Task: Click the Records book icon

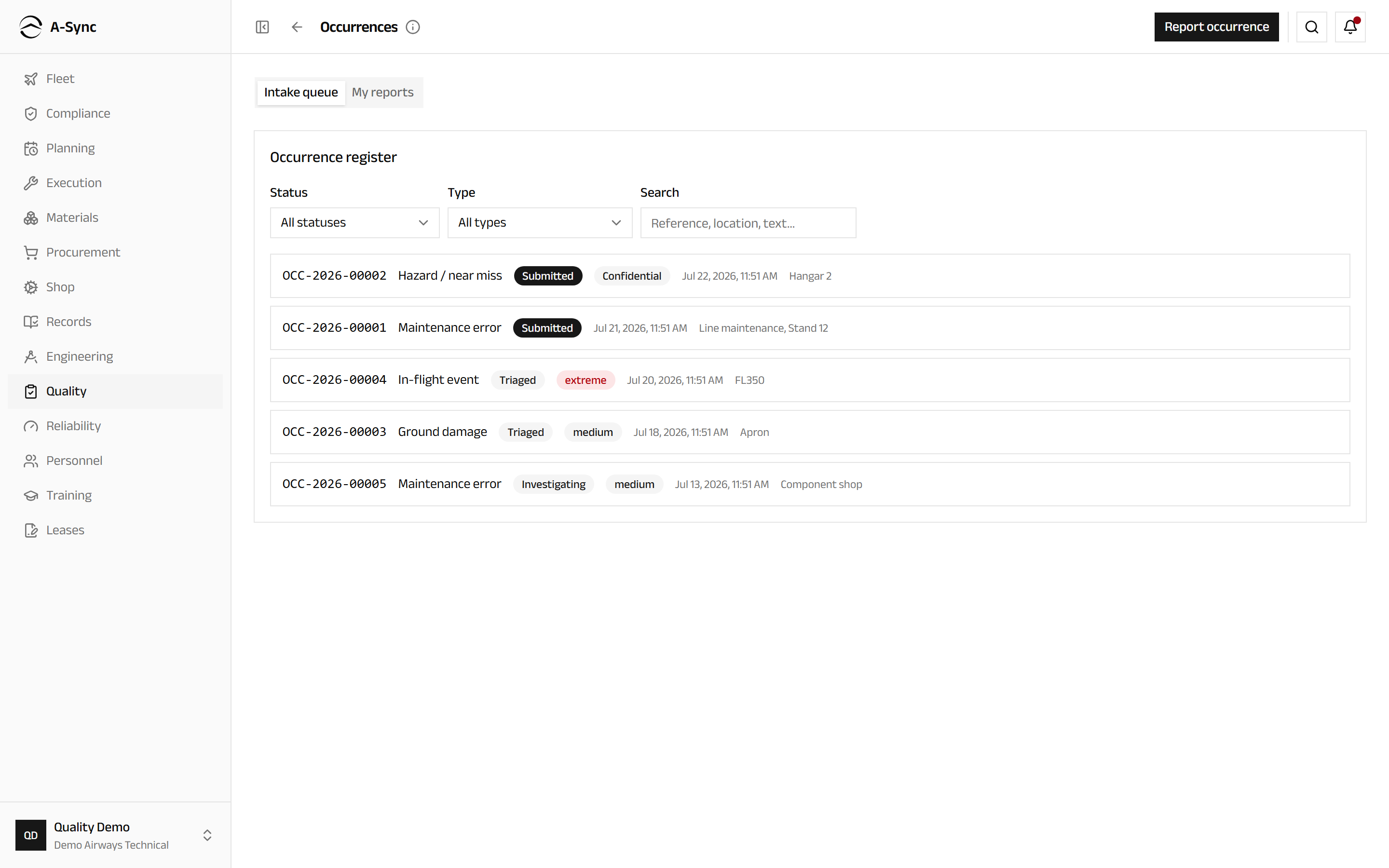Action: (x=30, y=322)
